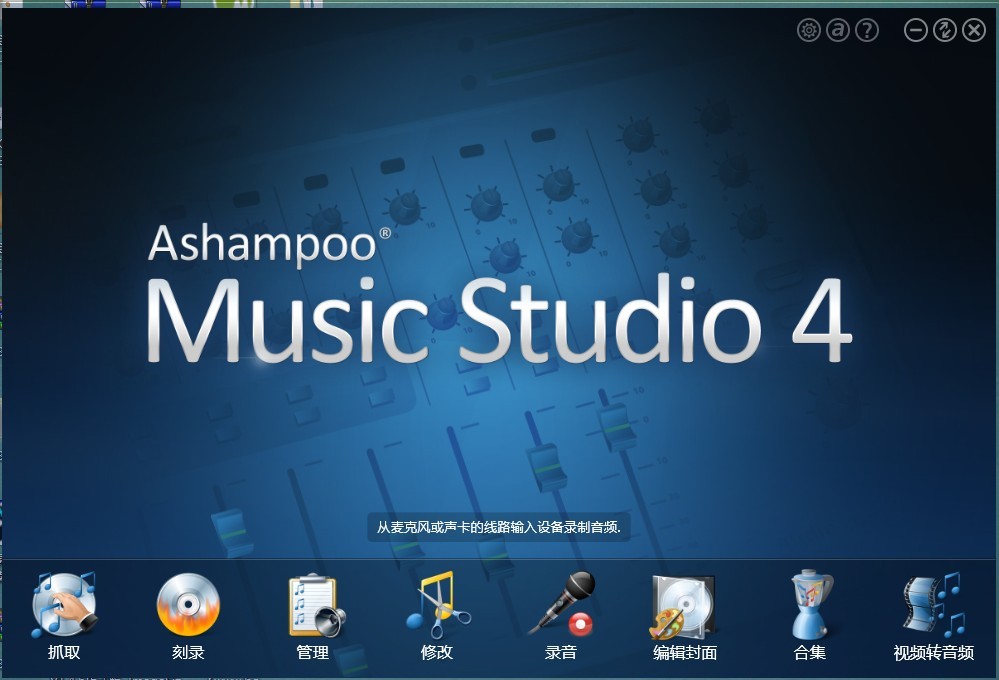Click the 抓取 text label

64,653
